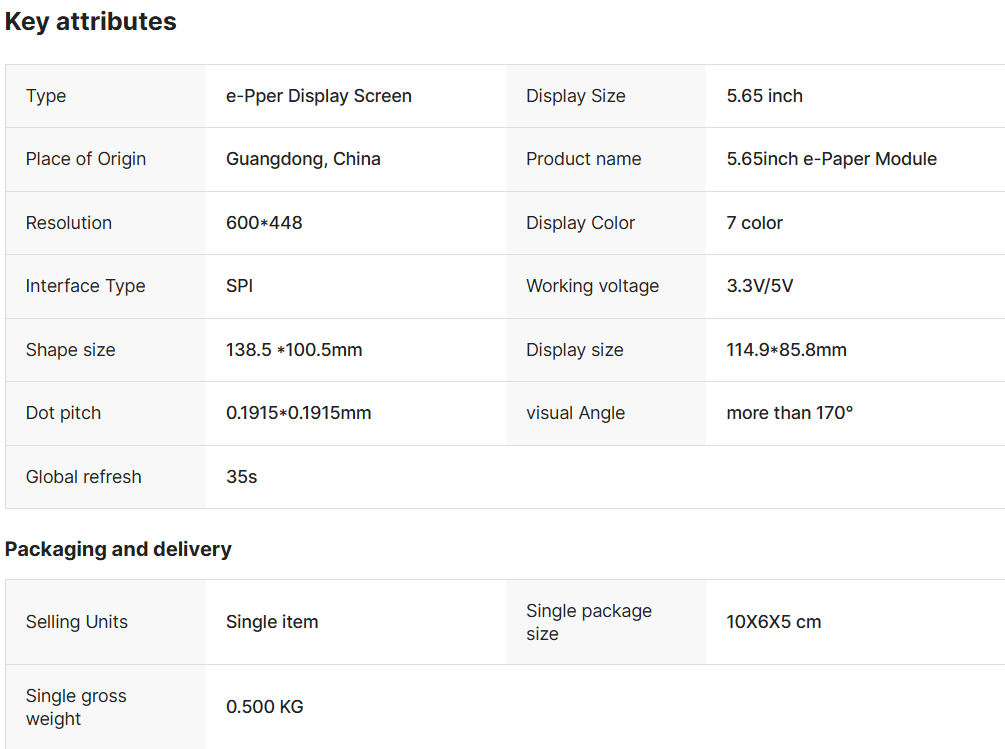Select the 5.65inch e-Paper Module product name
The image size is (1005, 749).
(831, 159)
